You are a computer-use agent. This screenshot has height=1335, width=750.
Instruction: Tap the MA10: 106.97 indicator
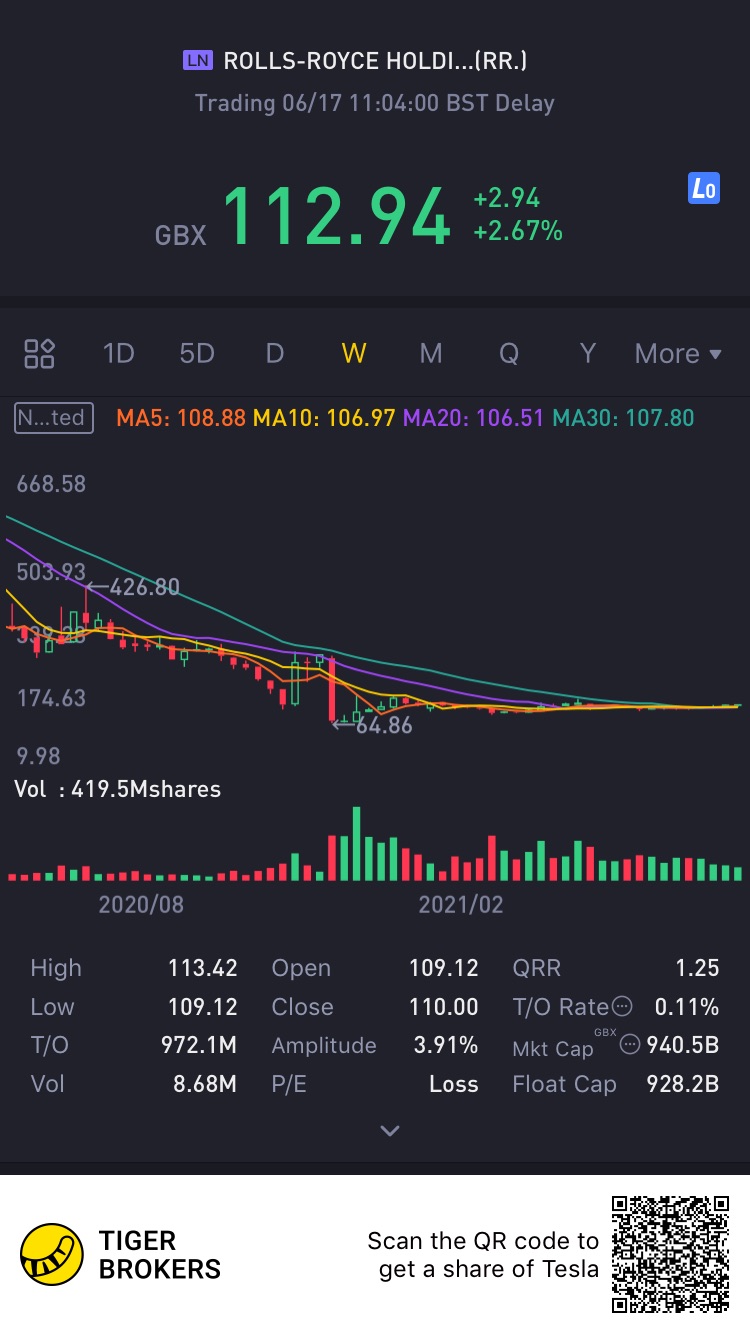pyautogui.click(x=324, y=417)
